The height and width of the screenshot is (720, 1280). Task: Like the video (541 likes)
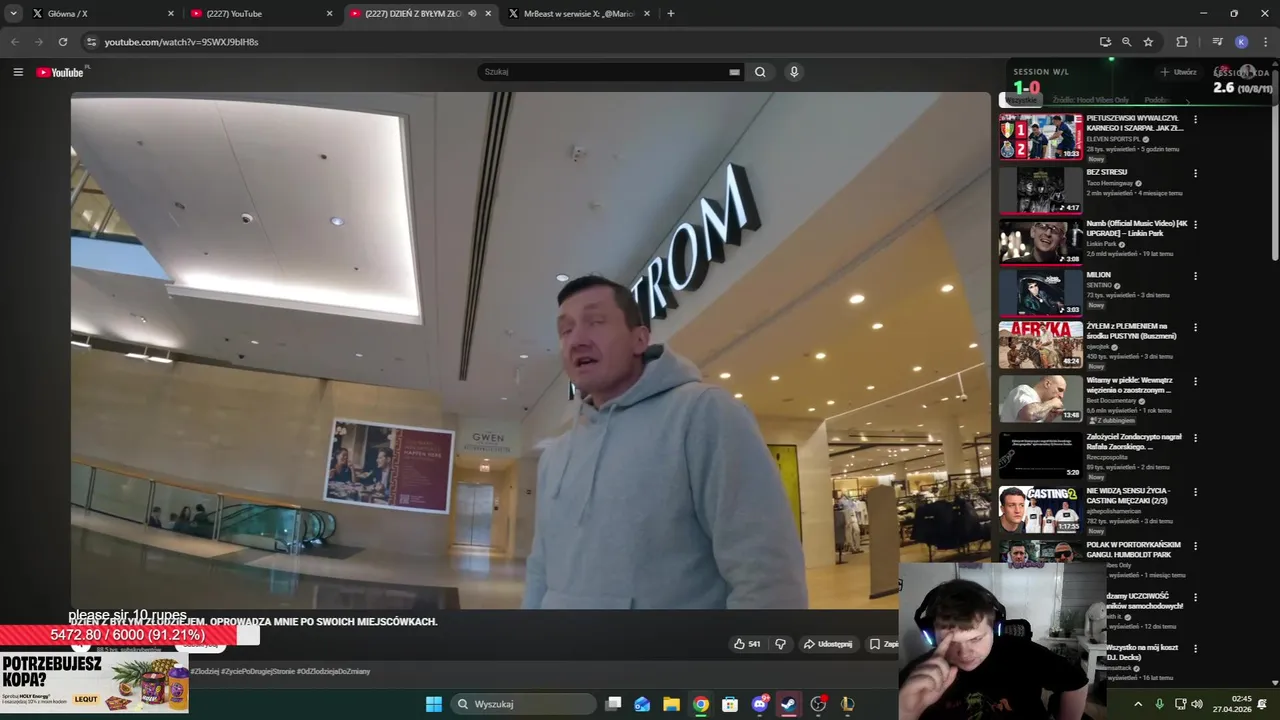(747, 644)
